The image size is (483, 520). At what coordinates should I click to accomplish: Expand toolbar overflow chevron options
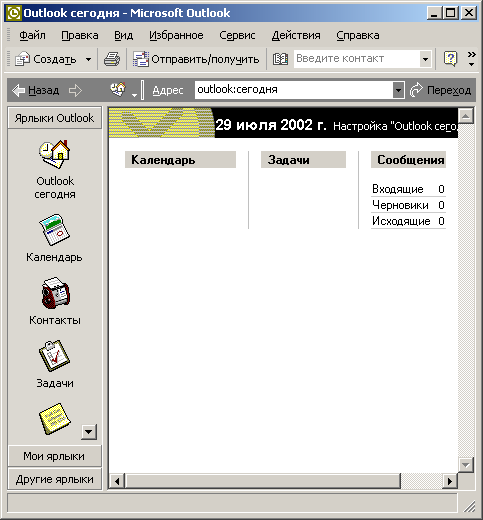point(471,59)
